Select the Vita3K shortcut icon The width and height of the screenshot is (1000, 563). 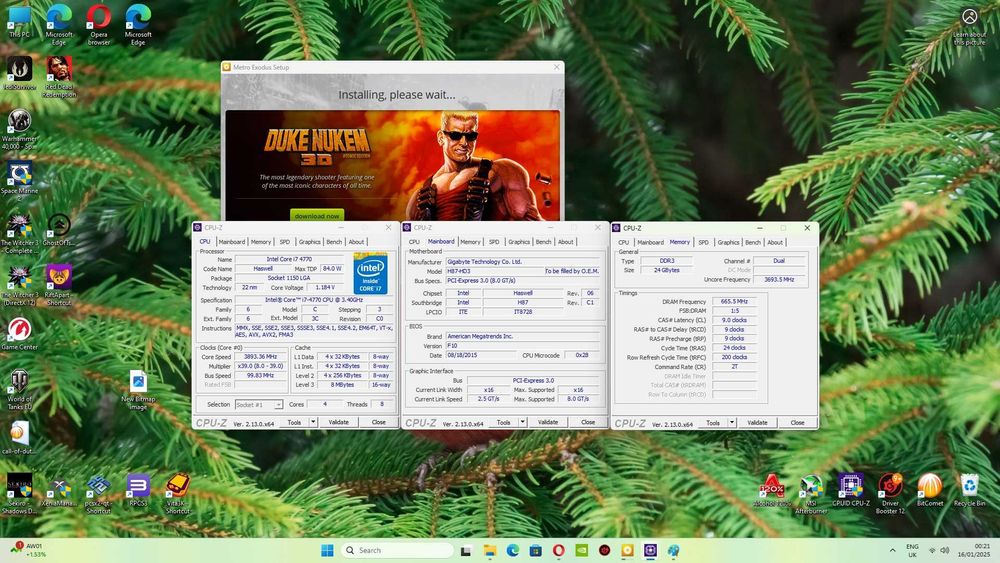[177, 494]
